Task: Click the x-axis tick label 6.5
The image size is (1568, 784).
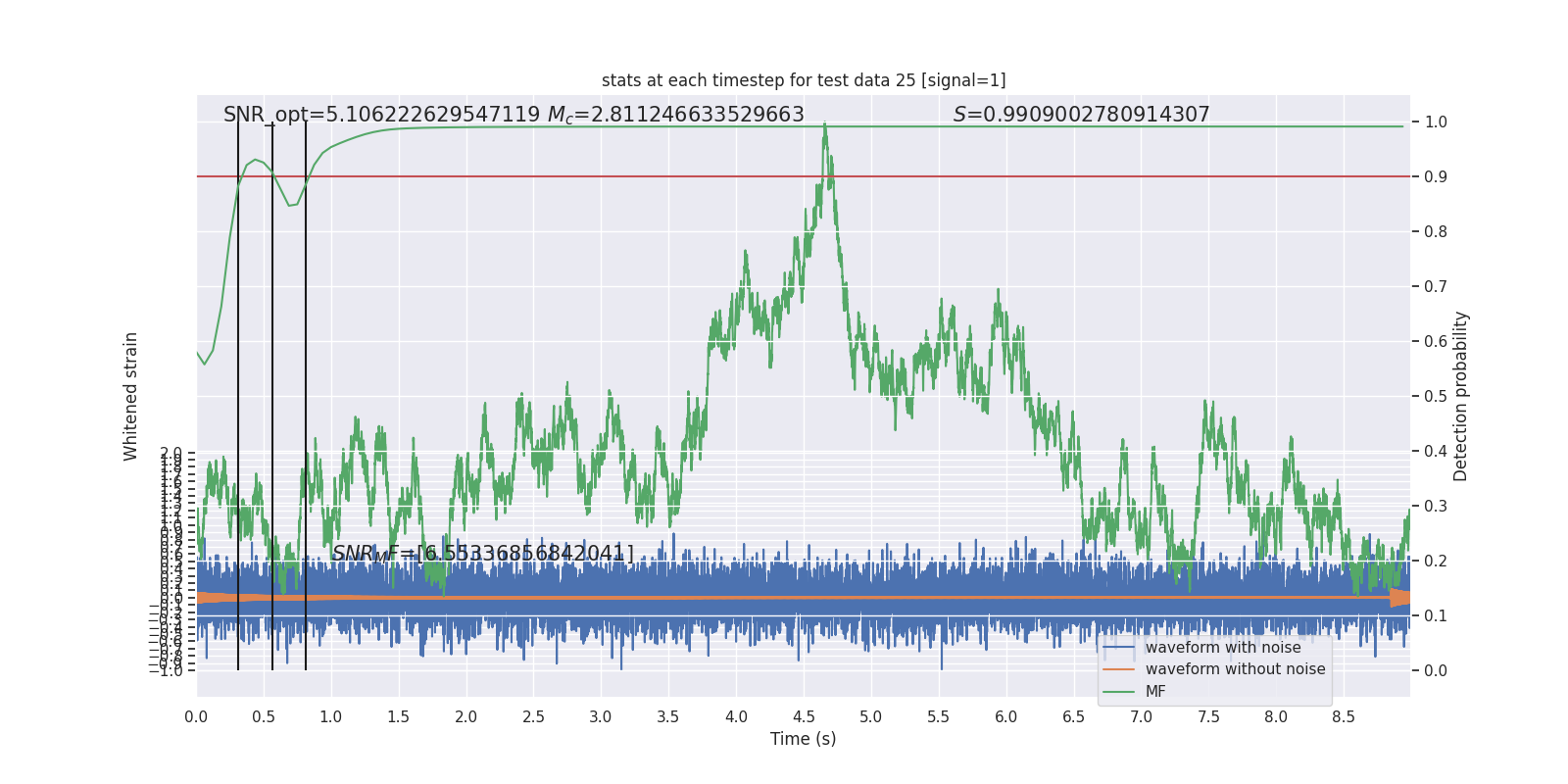Action: 1074,716
